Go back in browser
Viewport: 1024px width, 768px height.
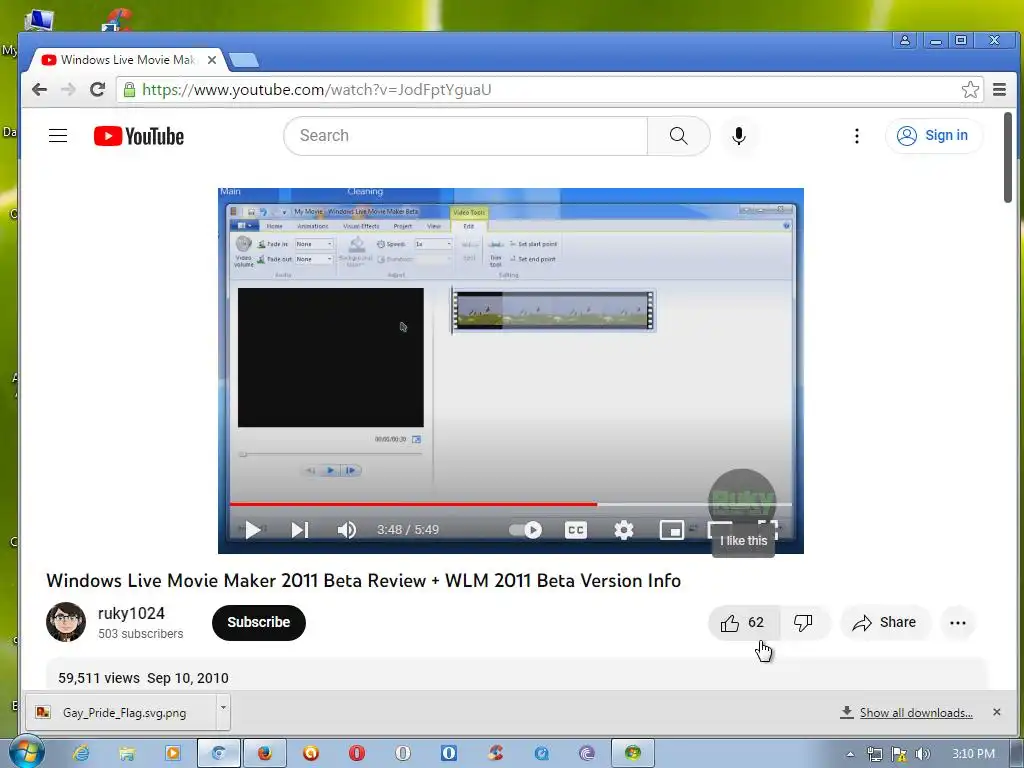click(39, 89)
